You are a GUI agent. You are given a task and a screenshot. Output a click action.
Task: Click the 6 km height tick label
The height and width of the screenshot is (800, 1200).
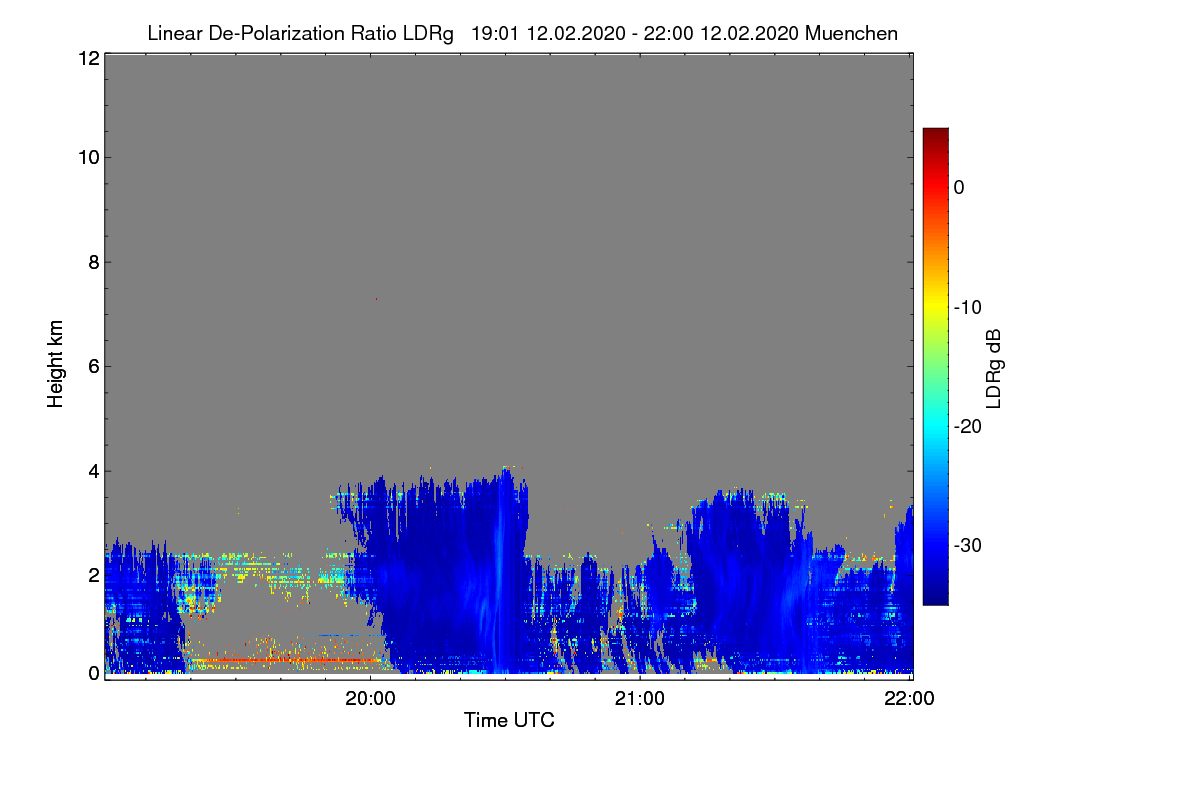(93, 366)
